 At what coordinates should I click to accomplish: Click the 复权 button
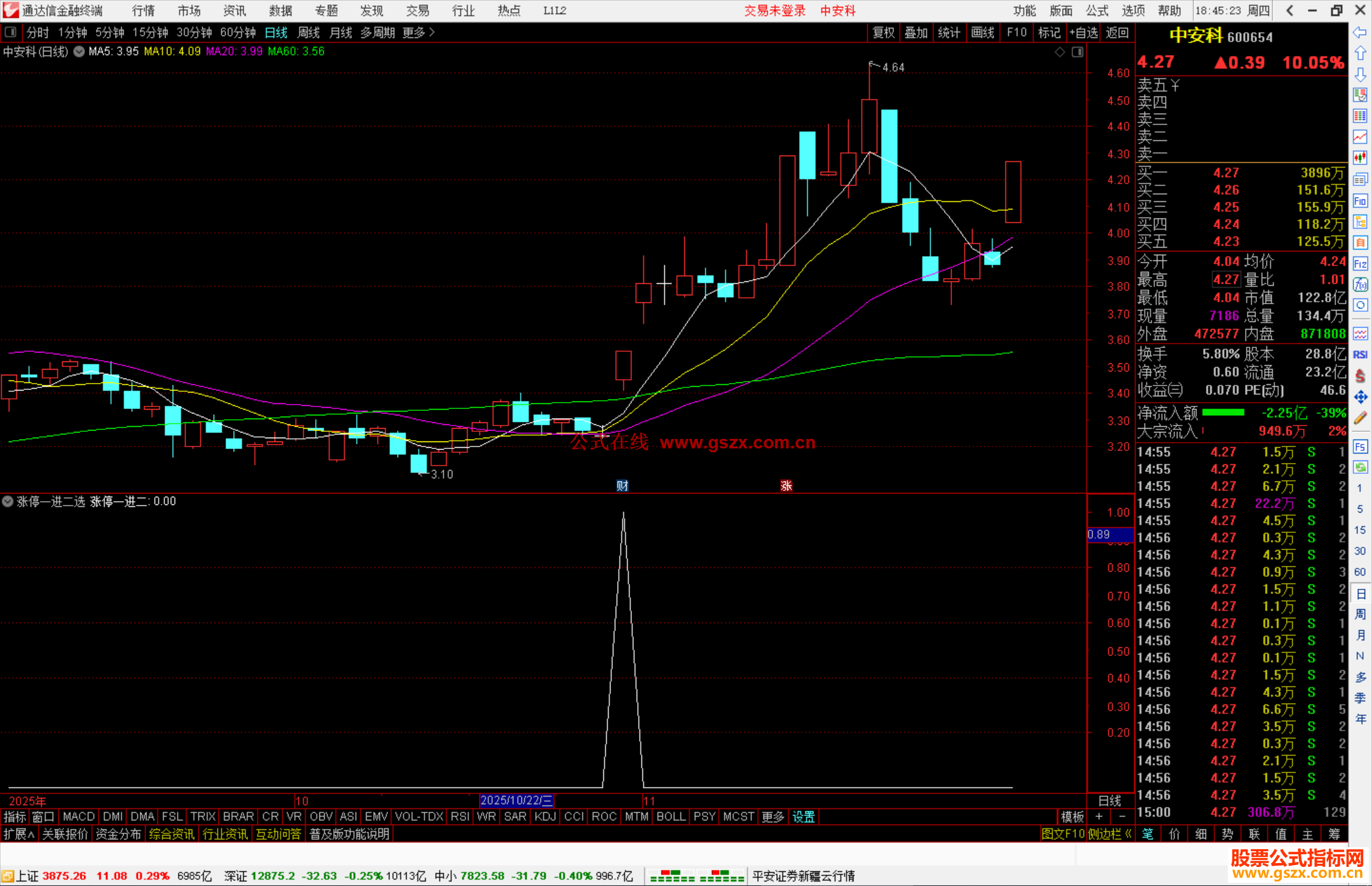click(x=883, y=32)
